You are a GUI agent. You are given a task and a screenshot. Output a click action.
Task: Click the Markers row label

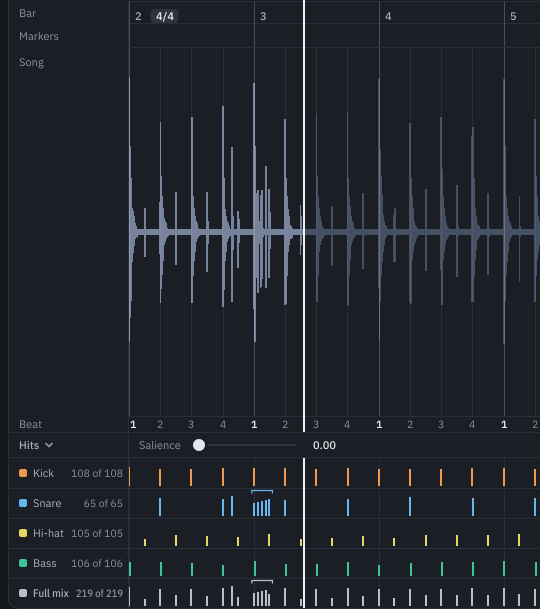[39, 36]
